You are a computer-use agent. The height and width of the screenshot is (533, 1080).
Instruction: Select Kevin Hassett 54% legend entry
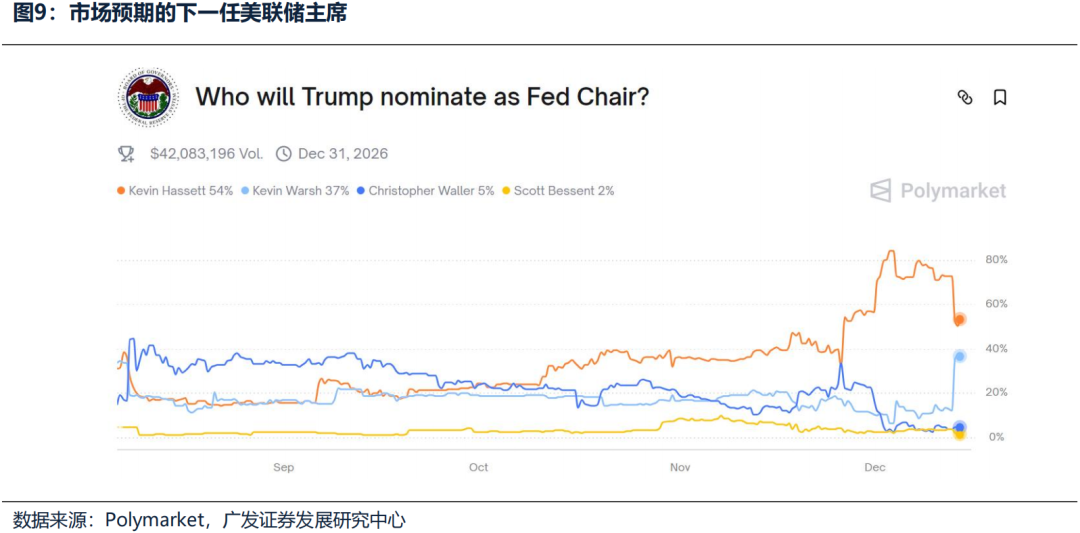(x=180, y=191)
